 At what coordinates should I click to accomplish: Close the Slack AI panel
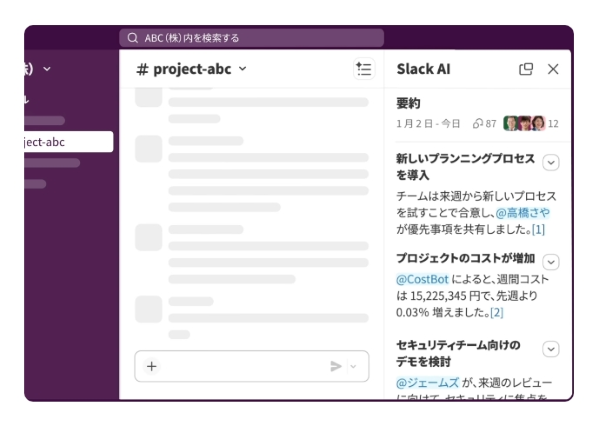[553, 70]
